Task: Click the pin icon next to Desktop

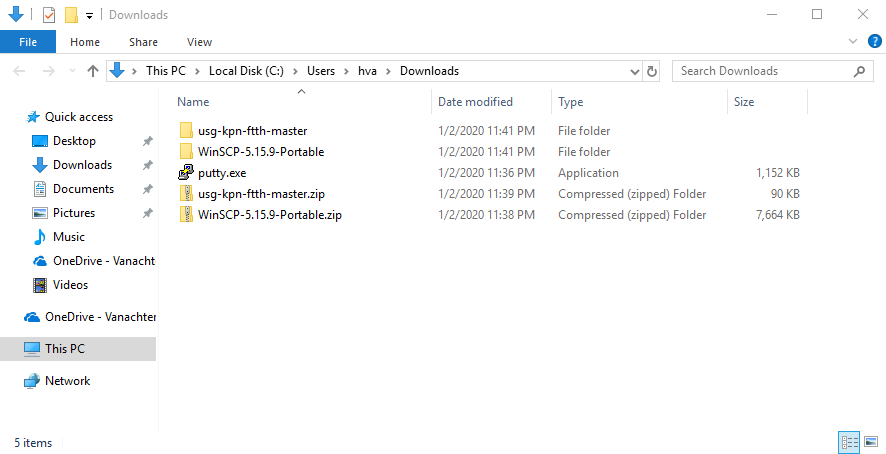Action: click(147, 141)
